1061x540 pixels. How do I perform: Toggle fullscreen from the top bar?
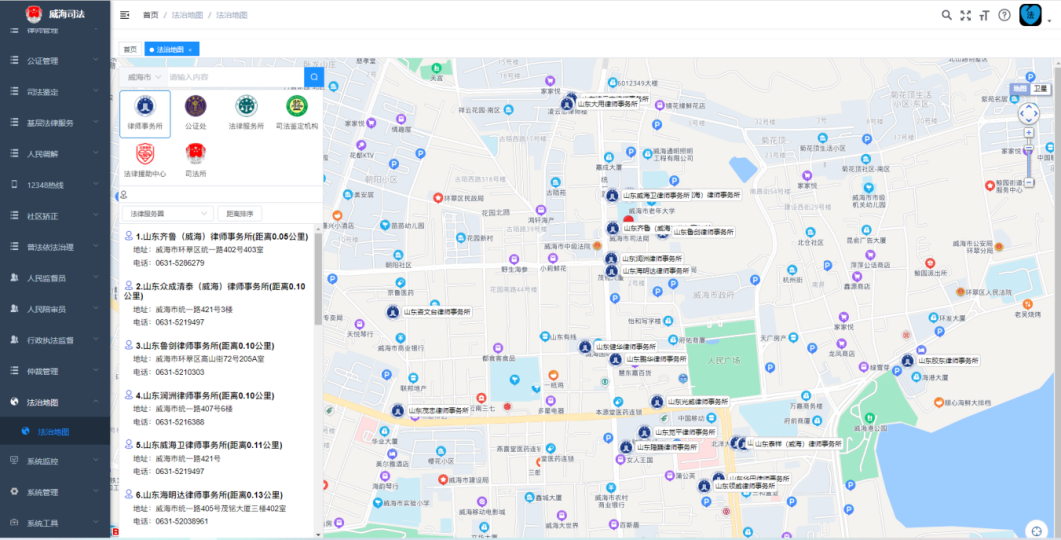coord(966,15)
